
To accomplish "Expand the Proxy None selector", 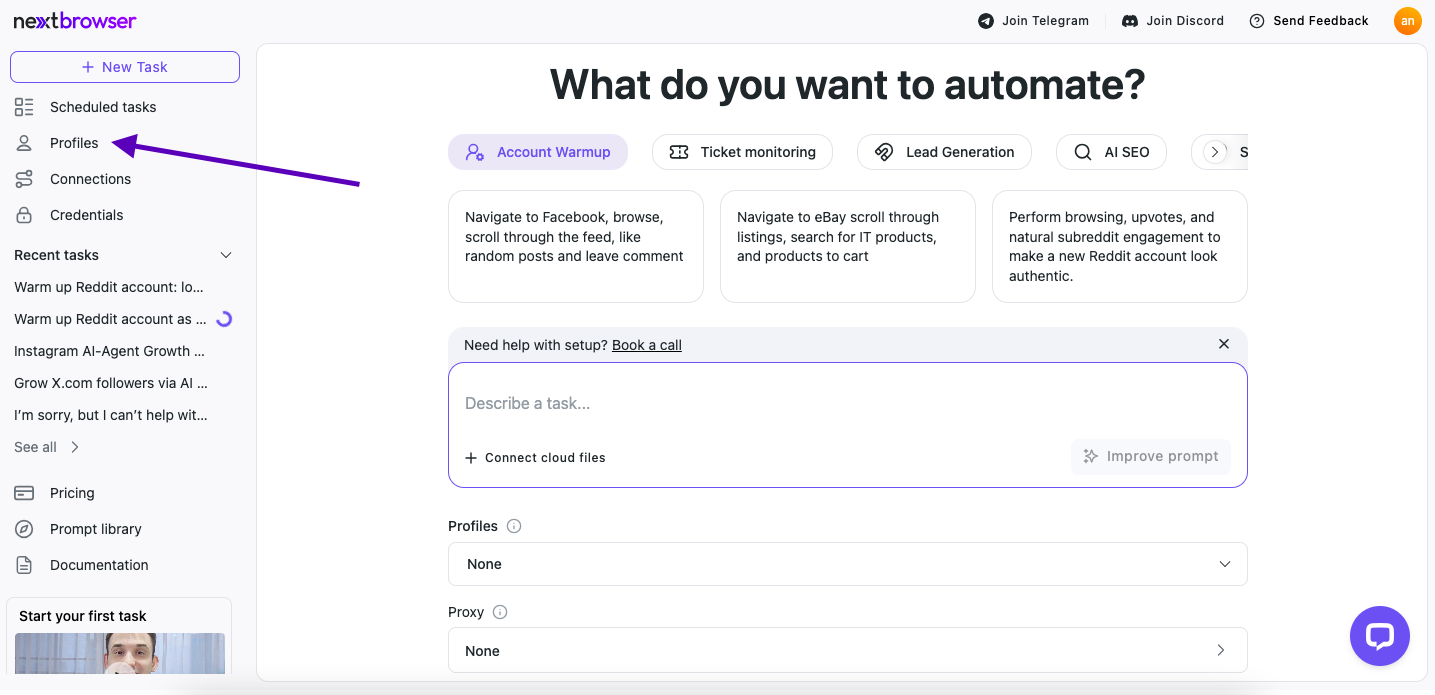I will 848,650.
